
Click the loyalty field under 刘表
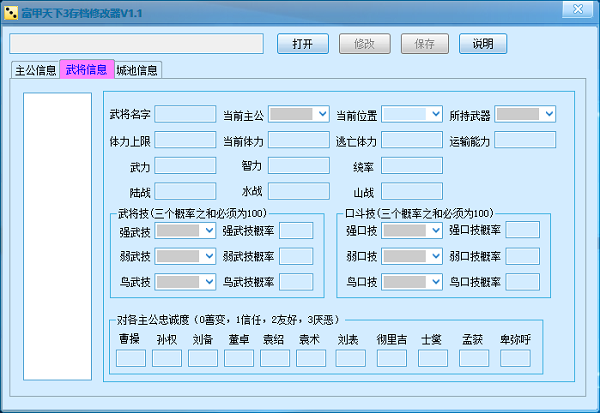tap(351, 358)
